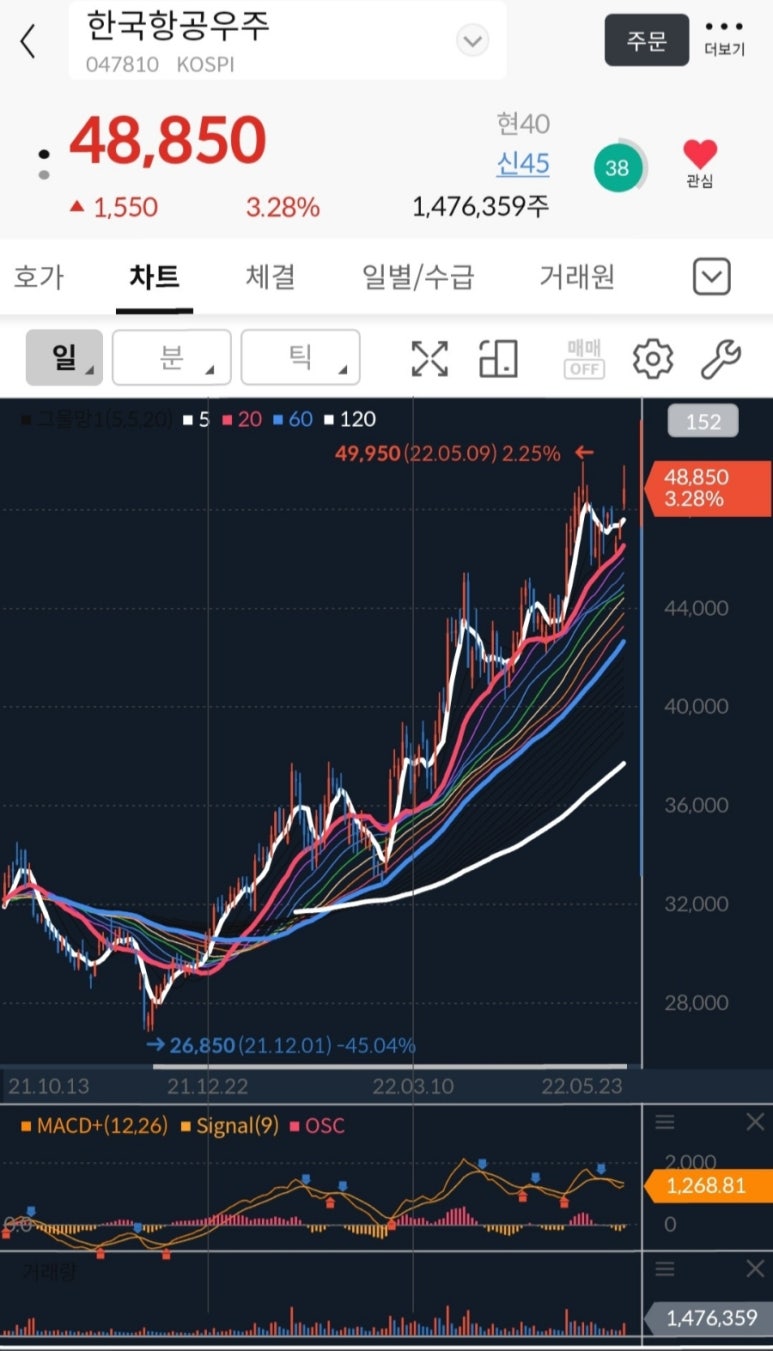
Task: Tap the 현40 label
Action: tap(523, 124)
